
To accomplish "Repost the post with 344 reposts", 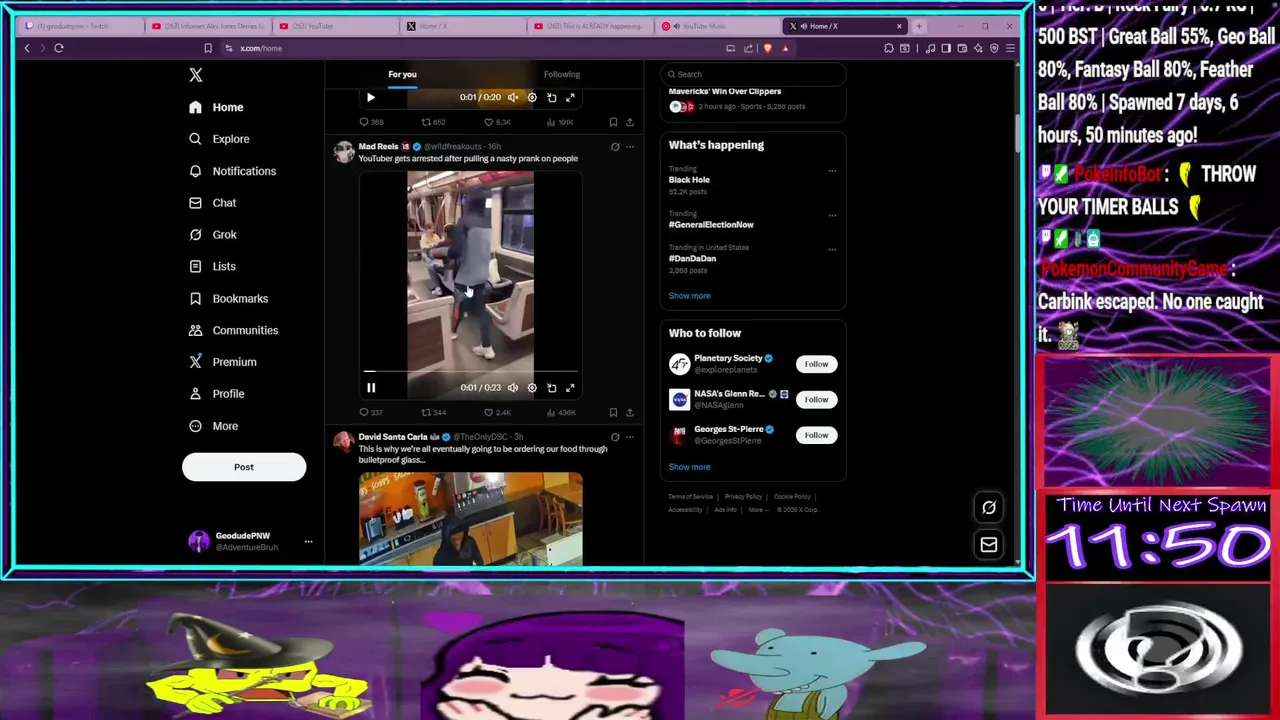I will (x=433, y=412).
